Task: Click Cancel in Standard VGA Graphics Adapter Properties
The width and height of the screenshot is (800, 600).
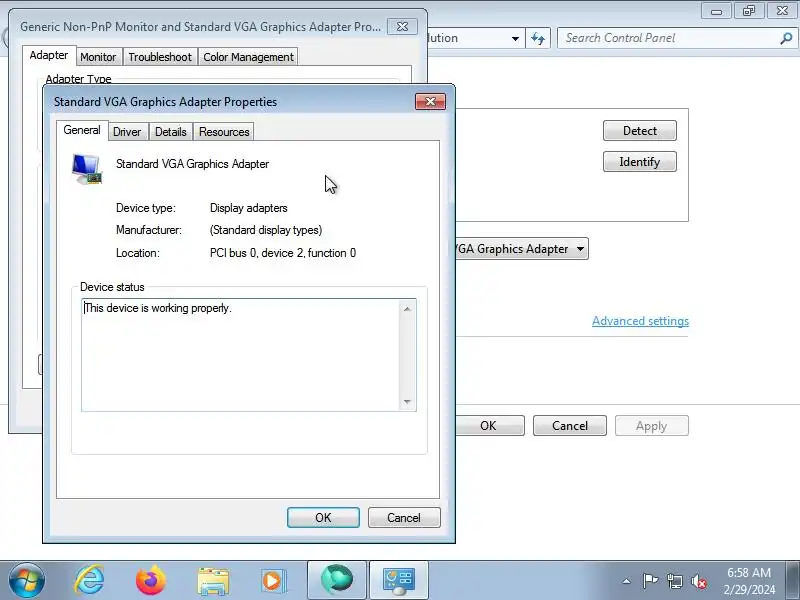Action: pyautogui.click(x=404, y=517)
